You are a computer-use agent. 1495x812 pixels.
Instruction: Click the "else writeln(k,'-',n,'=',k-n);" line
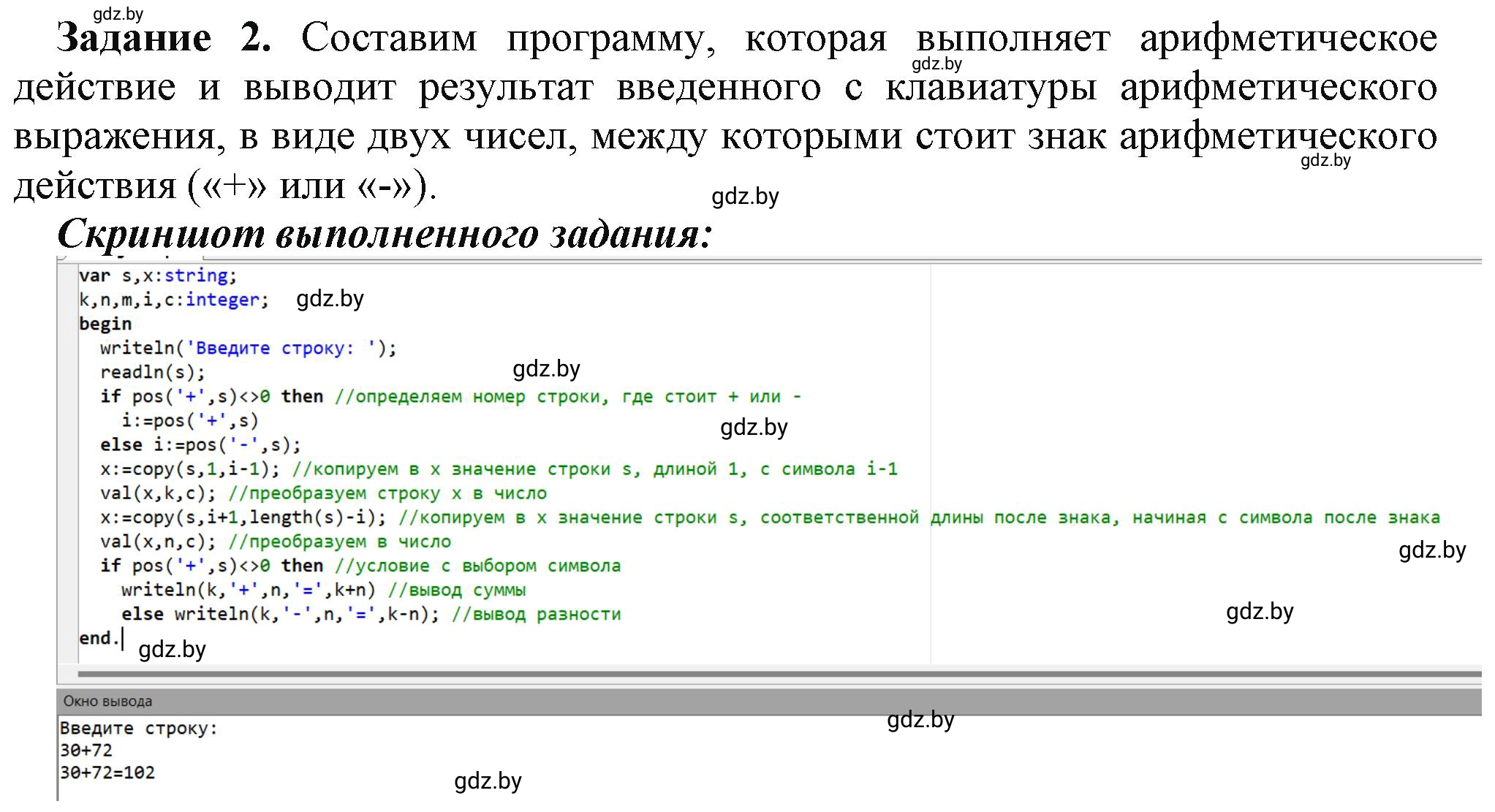click(x=281, y=613)
